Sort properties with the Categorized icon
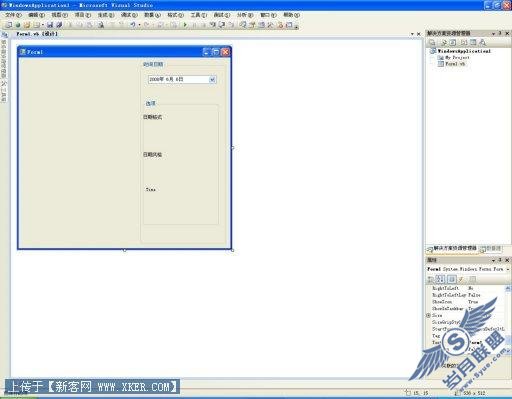The image size is (512, 399). point(431,279)
